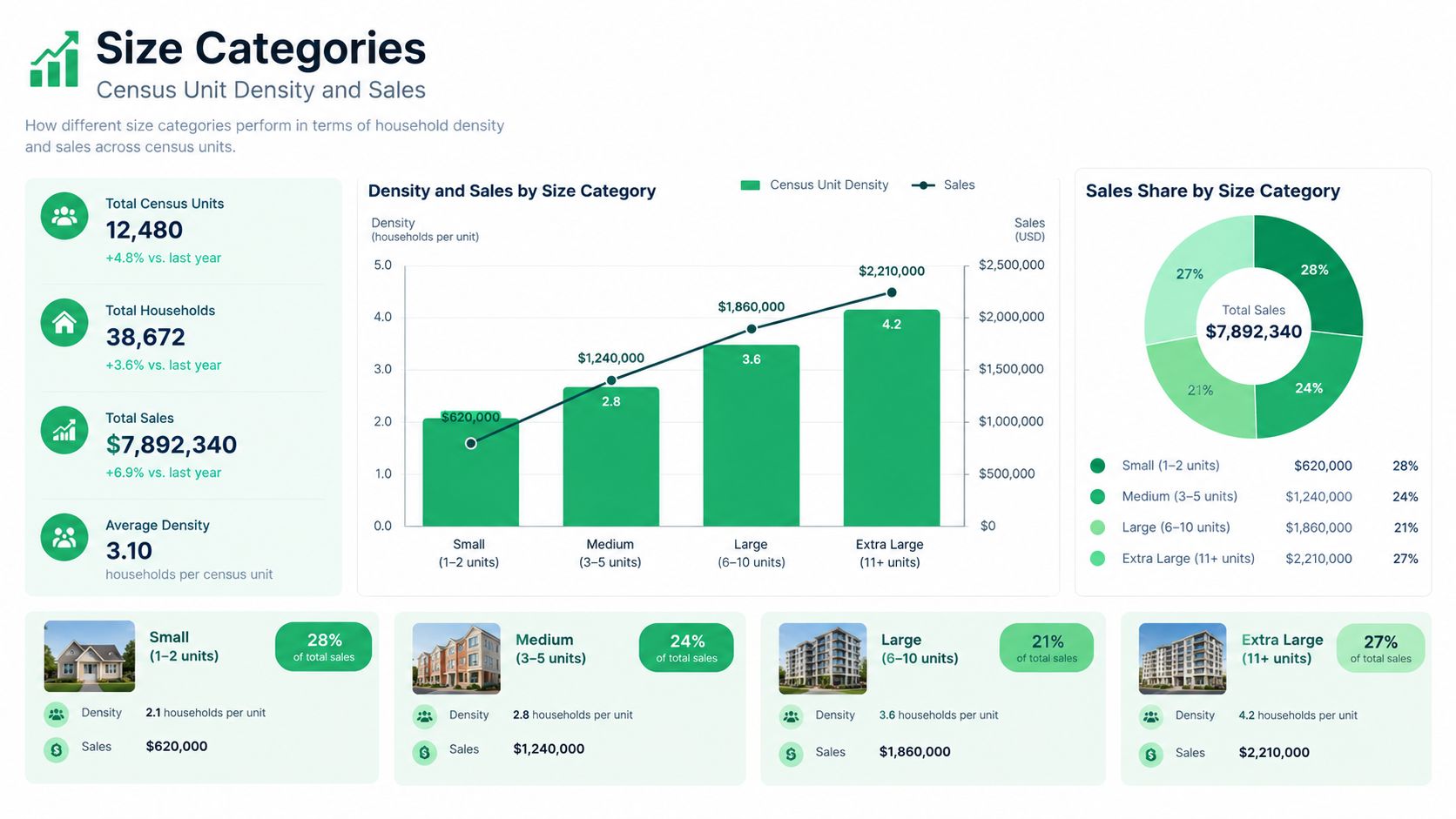Viewport: 1456px width, 819px height.
Task: Click the Average Density people icon
Action: pos(64,537)
